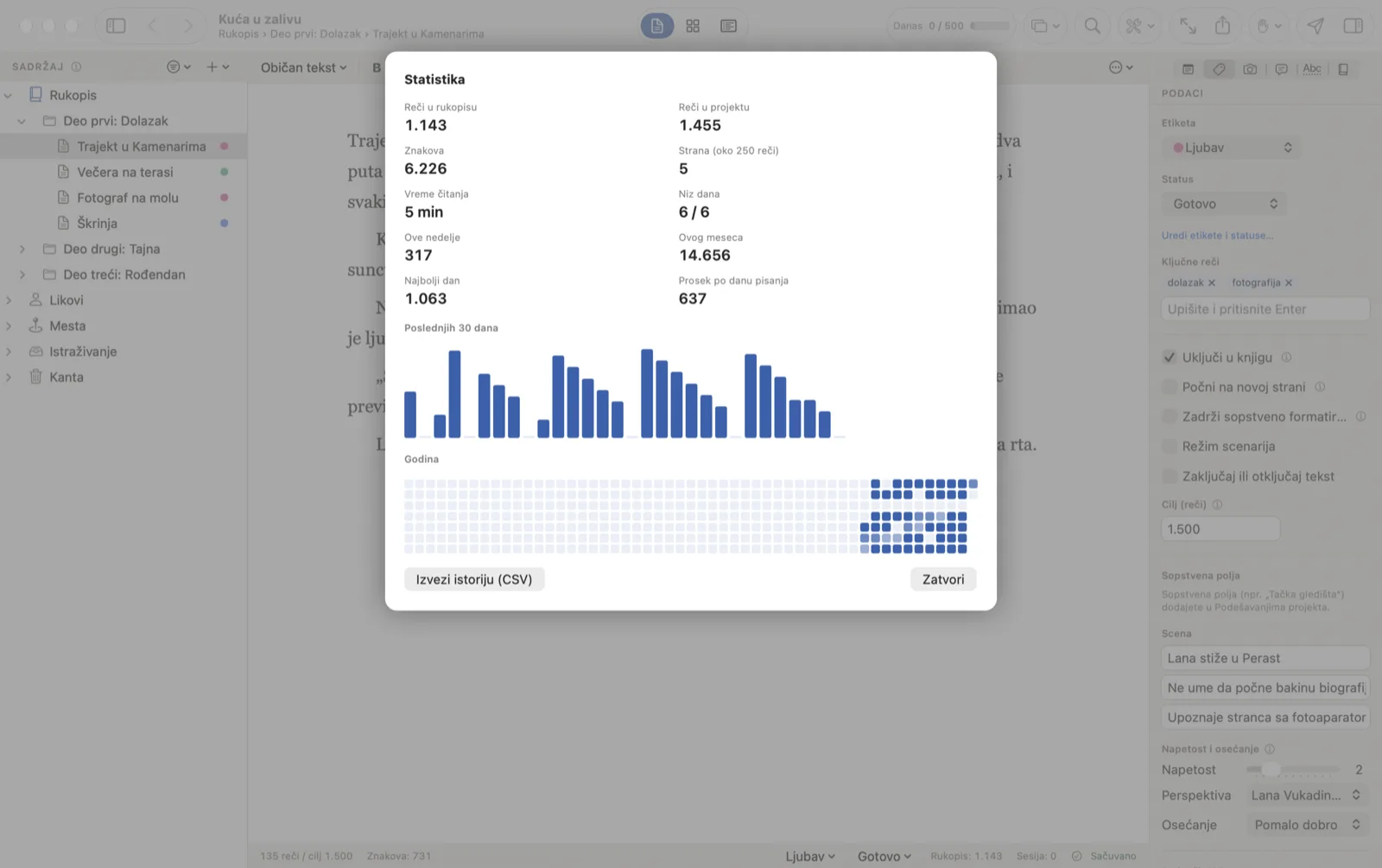Open the snapshots camera tab
Viewport: 1382px width, 868px height.
1250,69
